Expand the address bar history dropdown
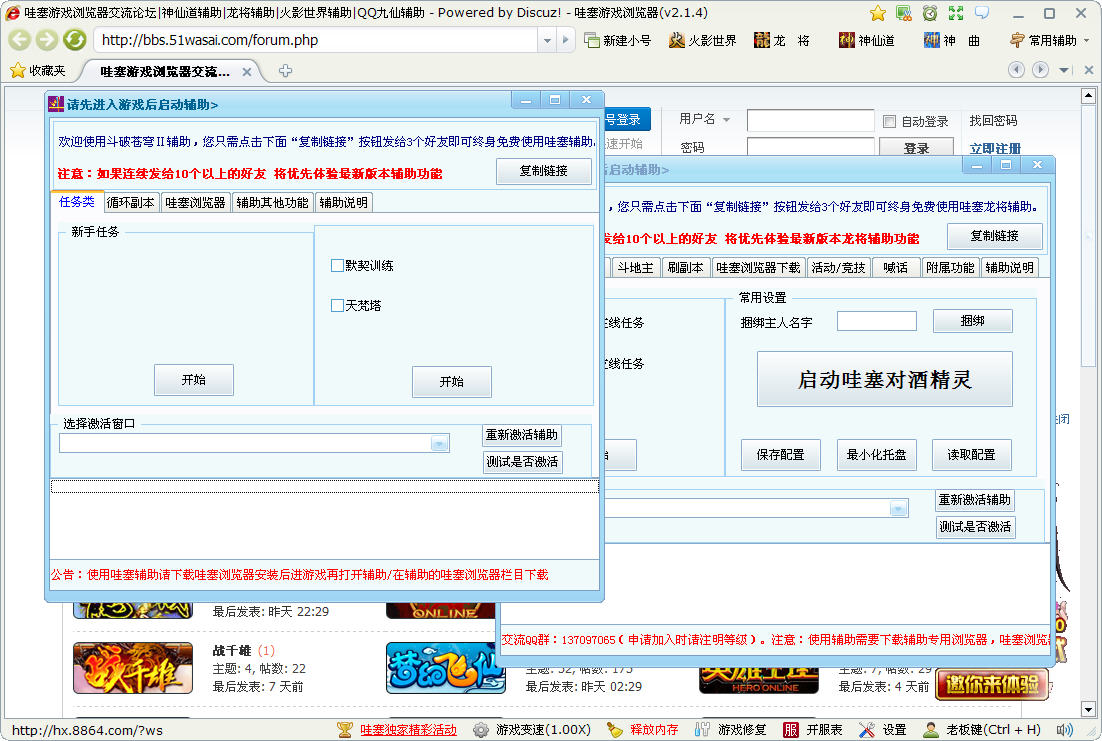This screenshot has height=741, width=1102. pos(547,40)
